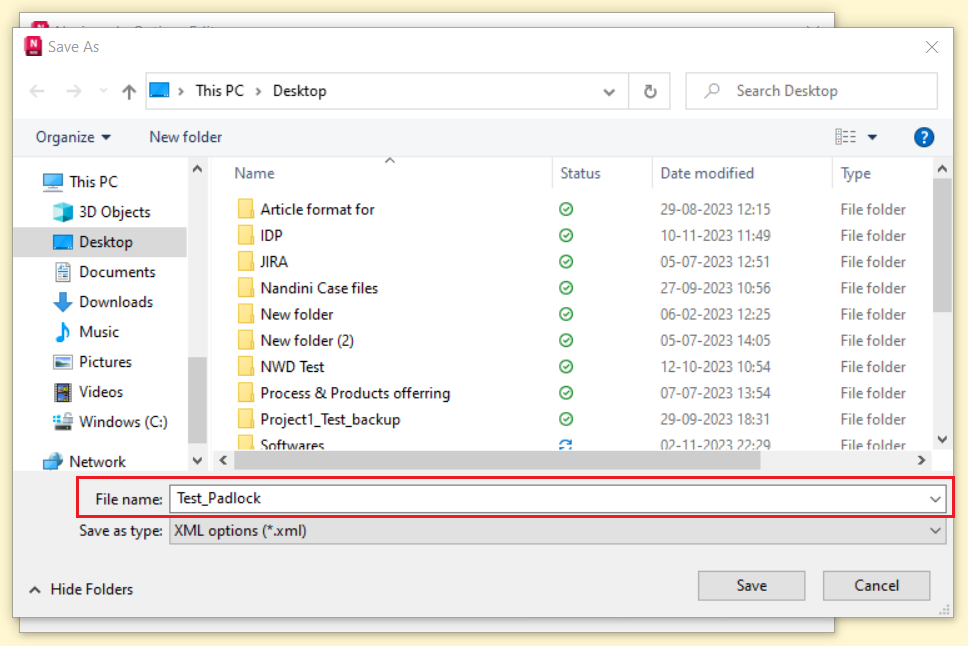Screen dimensions: 968x646
Task: Click the Save button
Action: [x=751, y=585]
